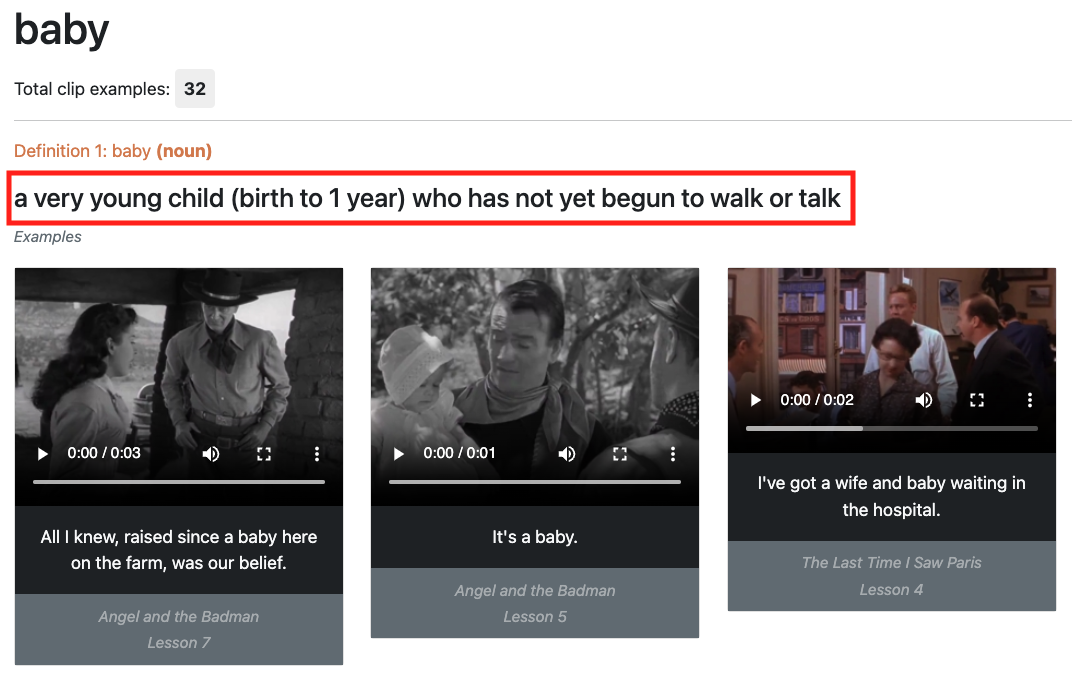Viewport: 1072px width, 677px height.
Task: Click the "baby" page title
Action: (62, 30)
